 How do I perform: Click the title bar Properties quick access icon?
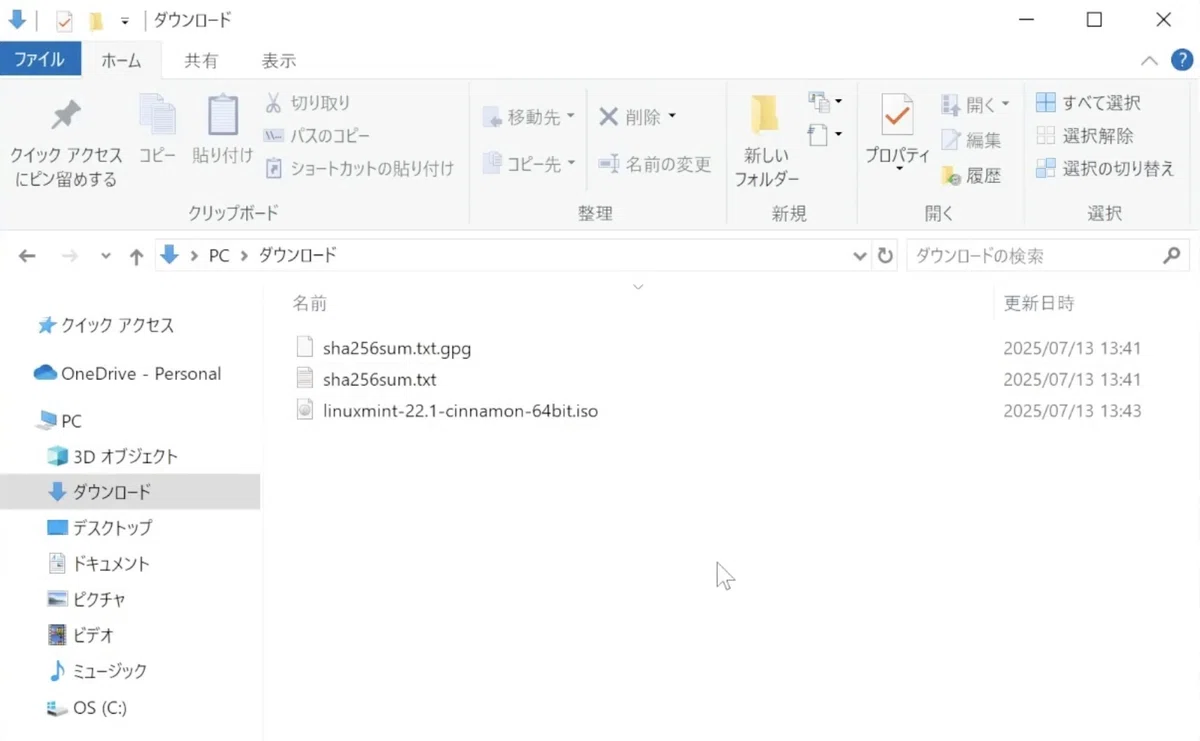pos(64,21)
